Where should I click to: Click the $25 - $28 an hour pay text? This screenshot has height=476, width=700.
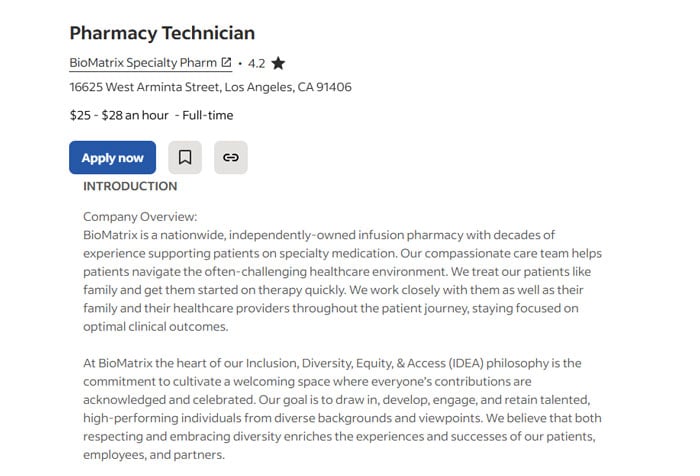click(119, 116)
